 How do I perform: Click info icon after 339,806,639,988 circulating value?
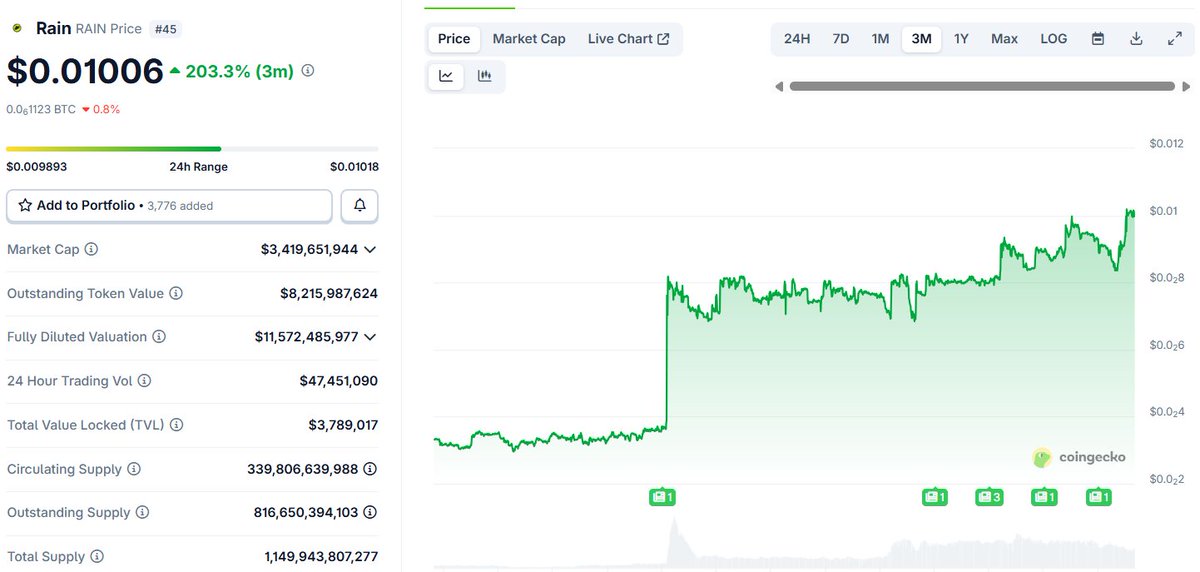click(x=370, y=469)
